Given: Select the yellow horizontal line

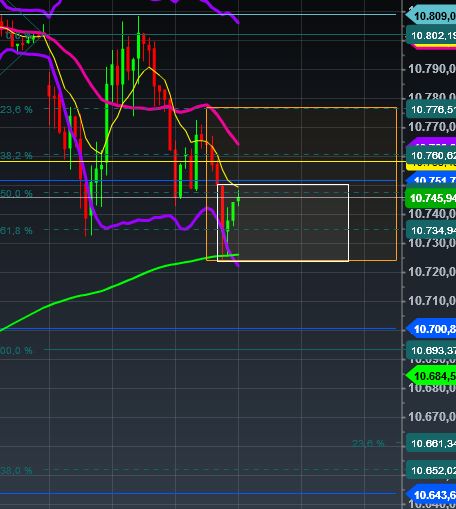Looking at the screenshot, I should coord(203,162).
